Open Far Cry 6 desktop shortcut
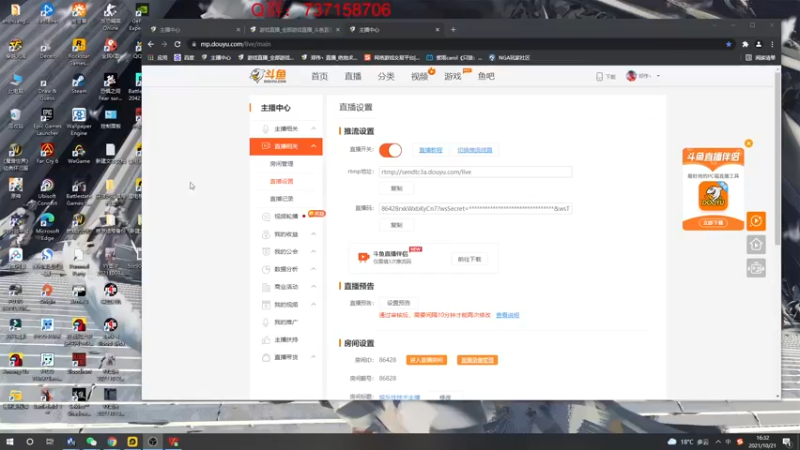Image resolution: width=800 pixels, height=450 pixels. click(47, 154)
